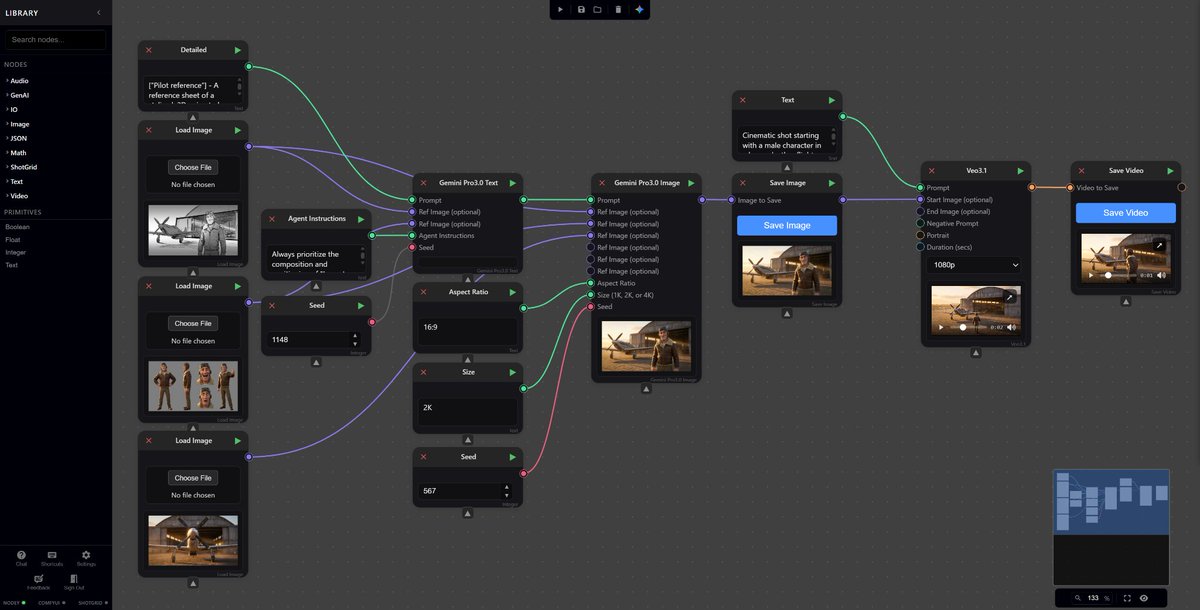Play the Veo3.1 video preview
The width and height of the screenshot is (1200, 610).
(x=941, y=327)
